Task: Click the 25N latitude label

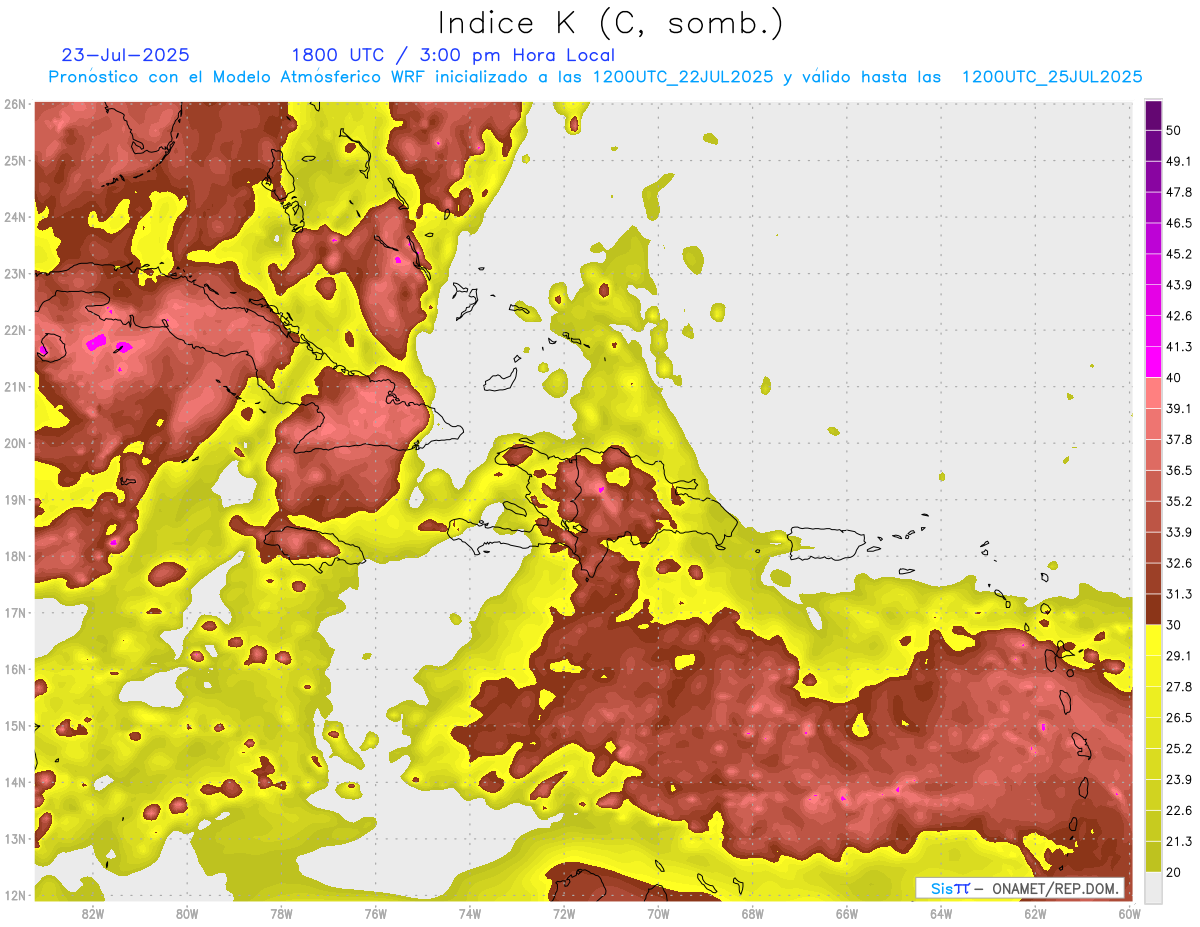Action: coord(15,160)
